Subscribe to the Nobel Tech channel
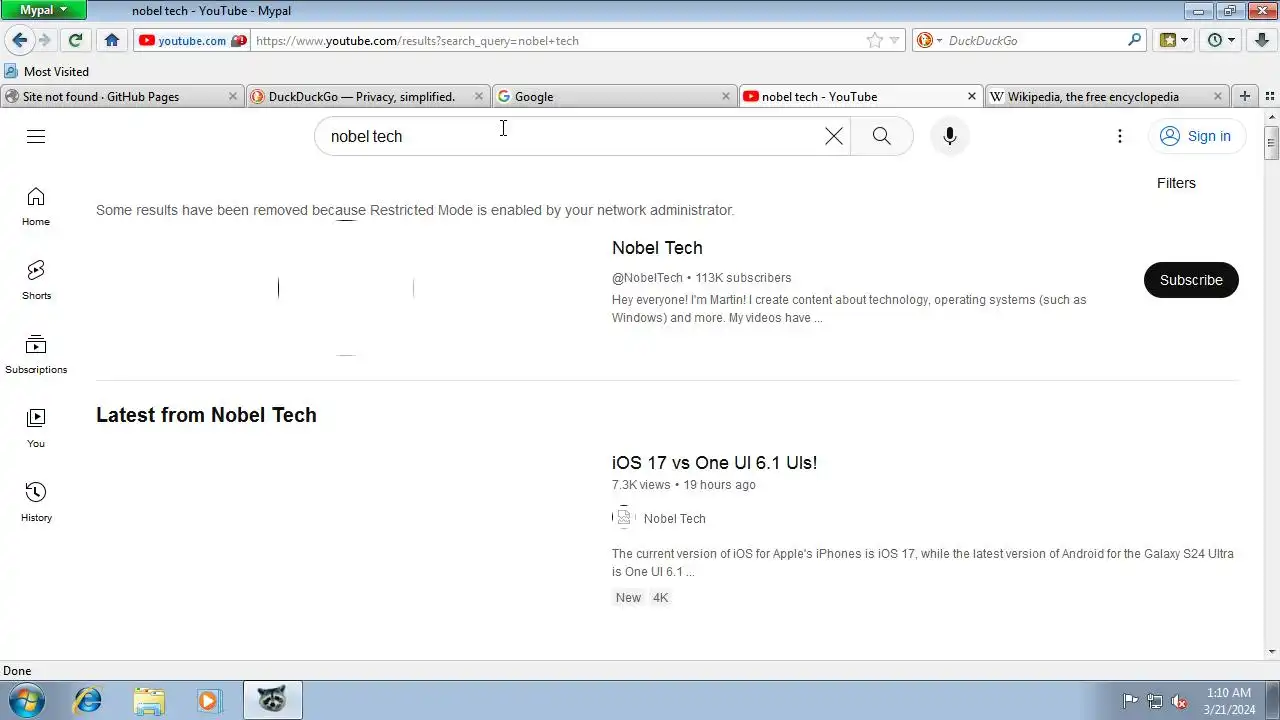 click(1191, 280)
